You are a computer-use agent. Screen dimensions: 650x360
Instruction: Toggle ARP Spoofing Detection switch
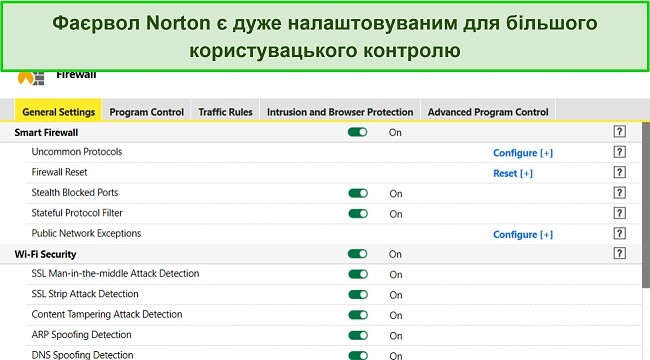click(358, 335)
